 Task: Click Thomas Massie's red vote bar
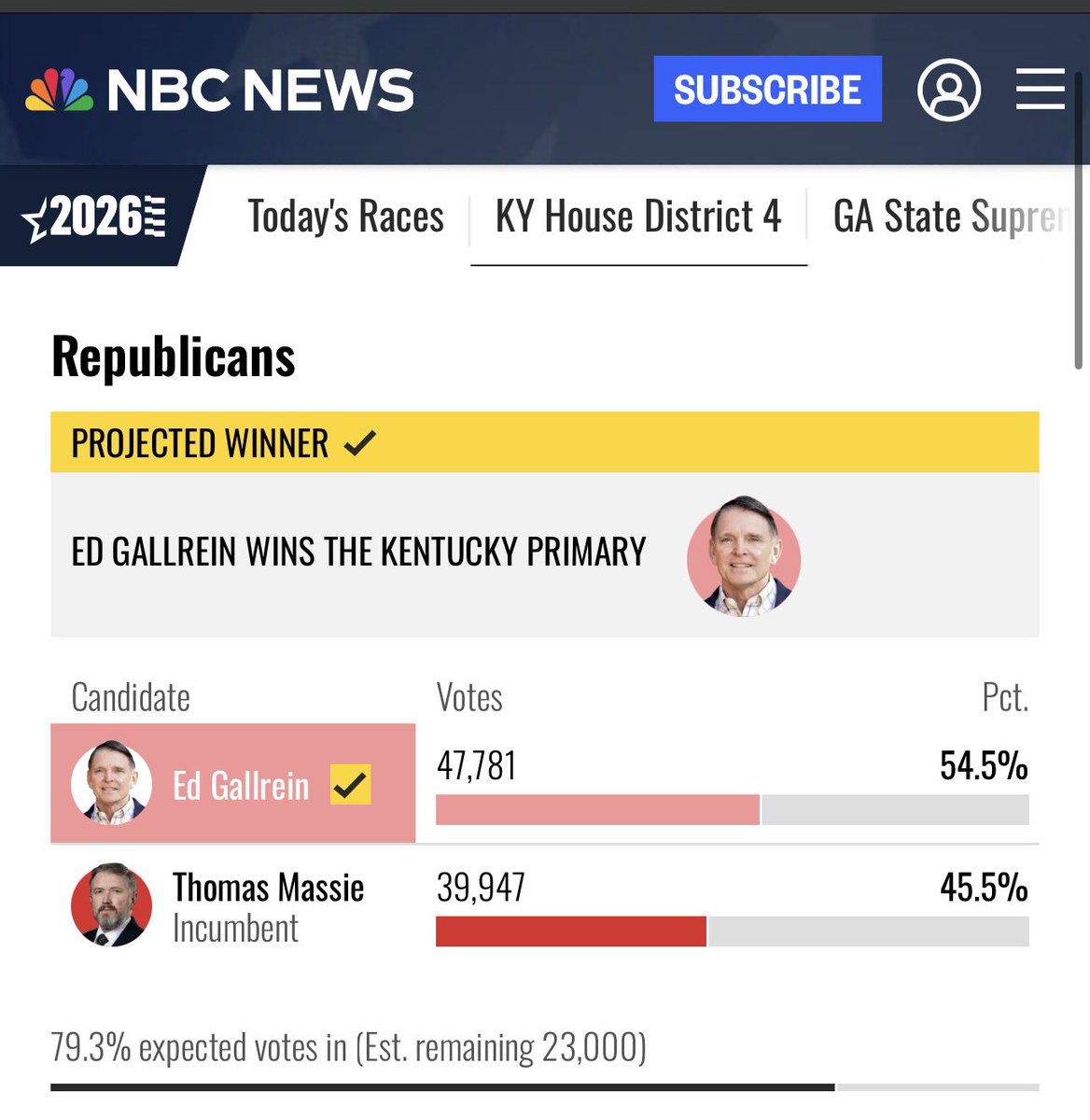point(571,931)
